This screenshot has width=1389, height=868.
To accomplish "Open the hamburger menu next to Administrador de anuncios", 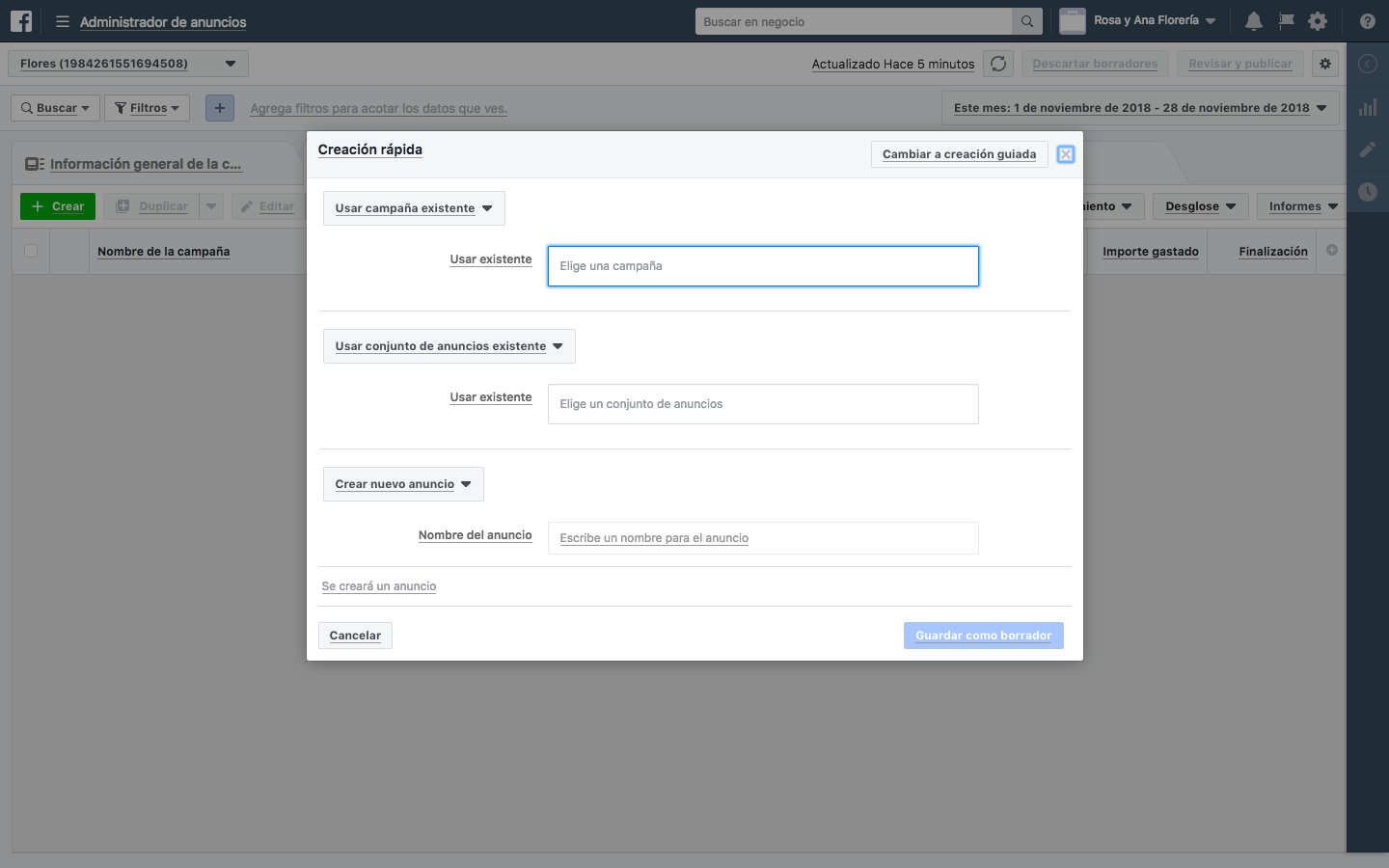I will [63, 21].
